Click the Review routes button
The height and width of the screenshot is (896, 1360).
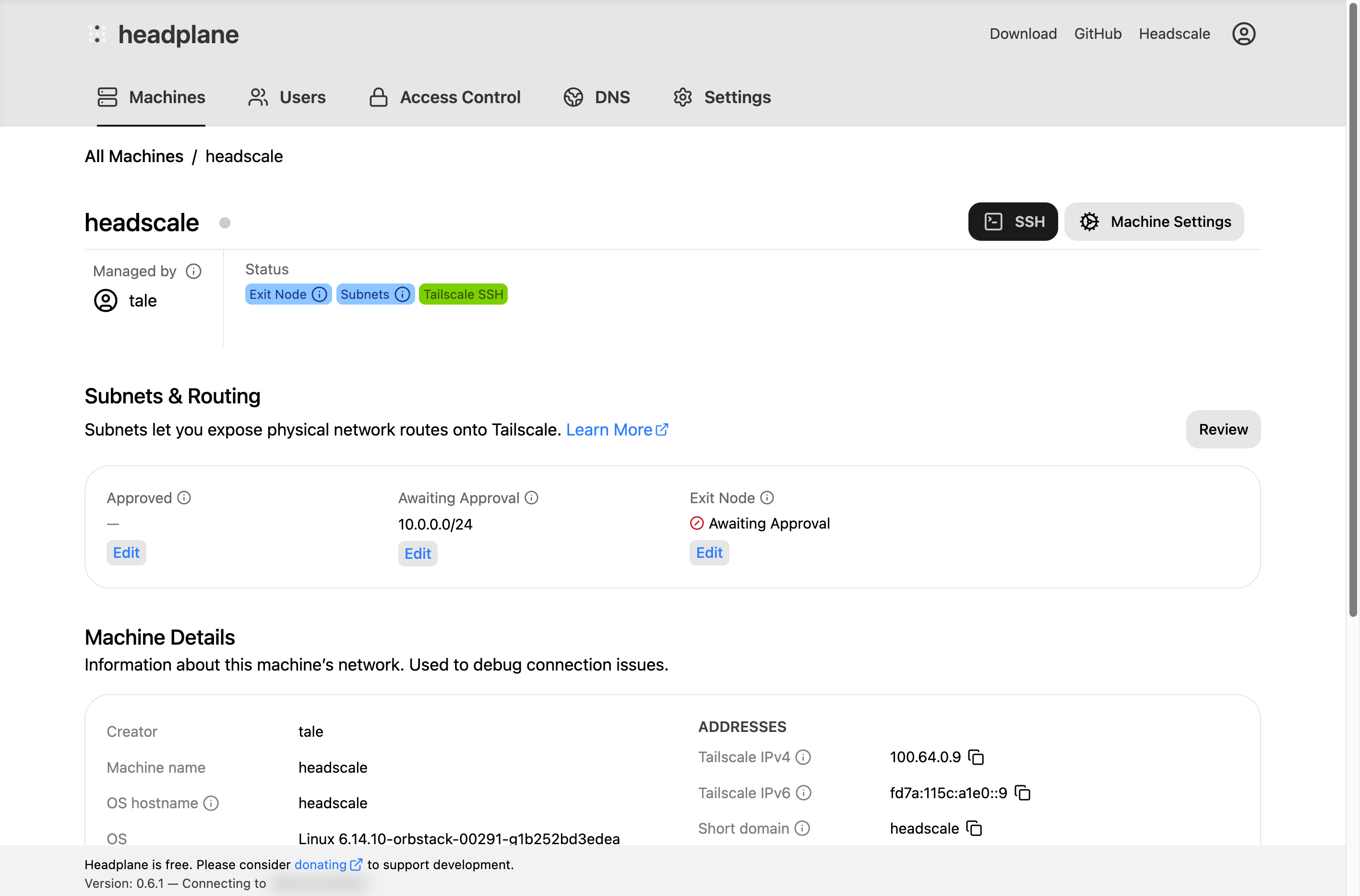tap(1223, 429)
